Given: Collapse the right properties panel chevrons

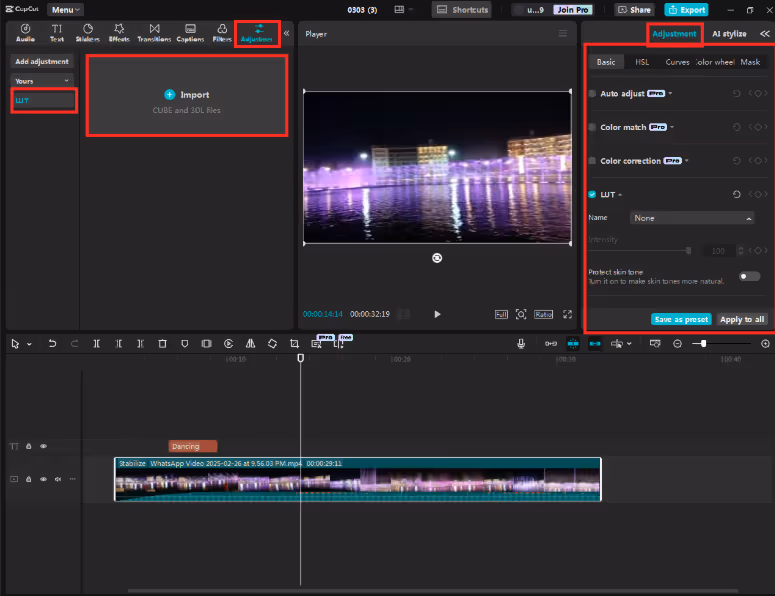Looking at the screenshot, I should (x=765, y=34).
